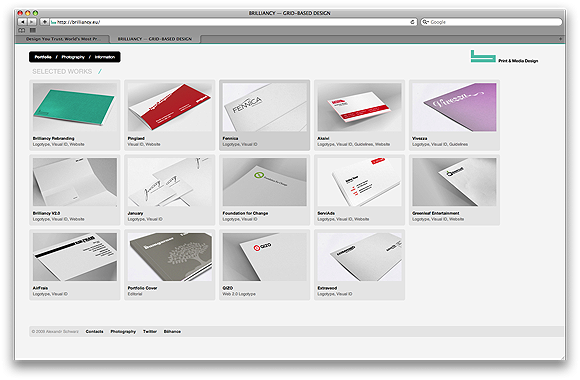580x380 pixels.
Task: Click the Portfolio Cover title text
Action: click(x=142, y=288)
